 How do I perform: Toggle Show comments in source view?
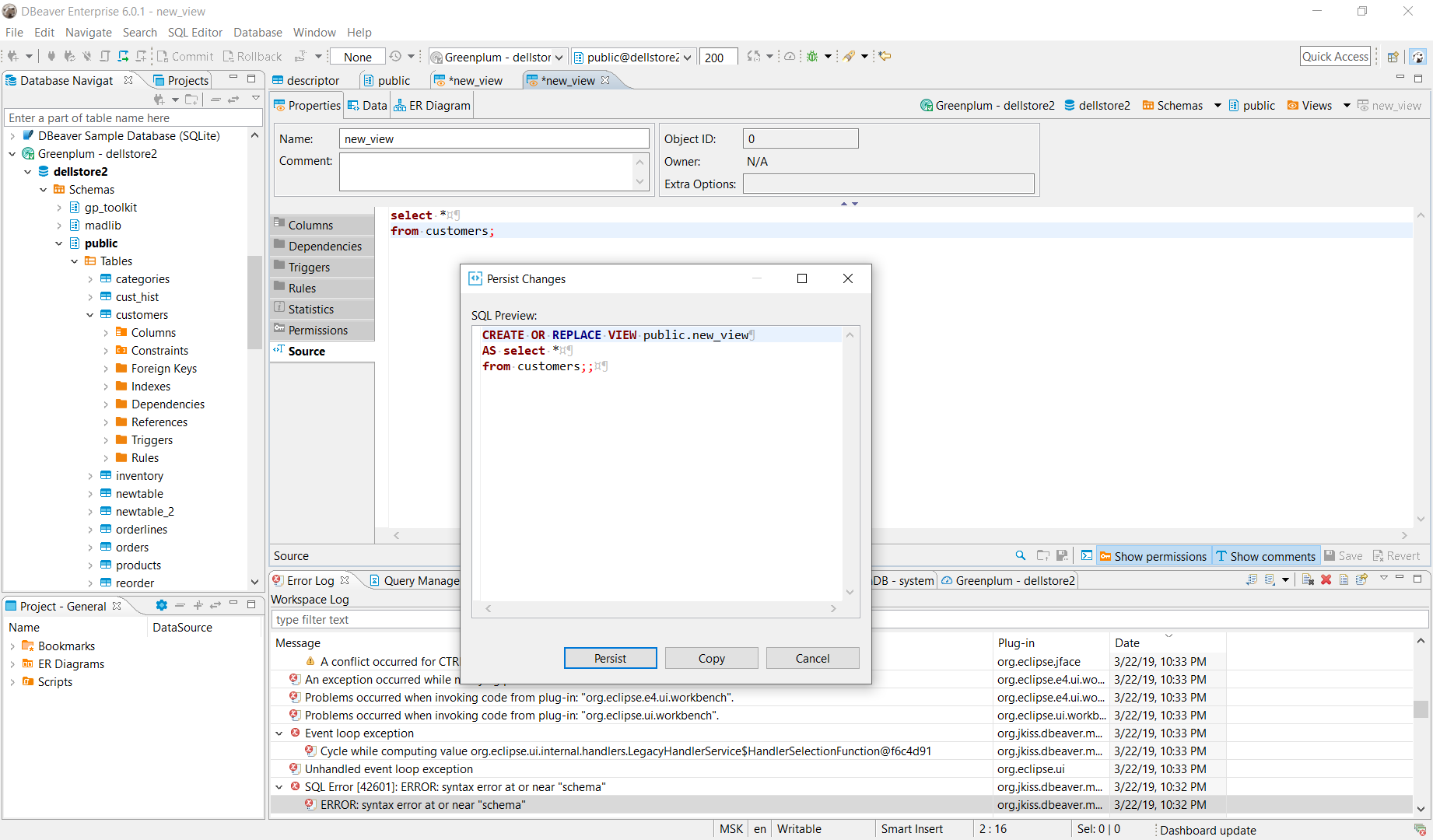click(x=1266, y=556)
